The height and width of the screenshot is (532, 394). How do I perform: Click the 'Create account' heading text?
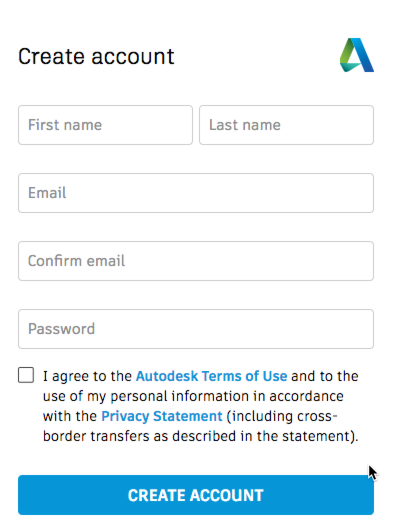pos(96,56)
